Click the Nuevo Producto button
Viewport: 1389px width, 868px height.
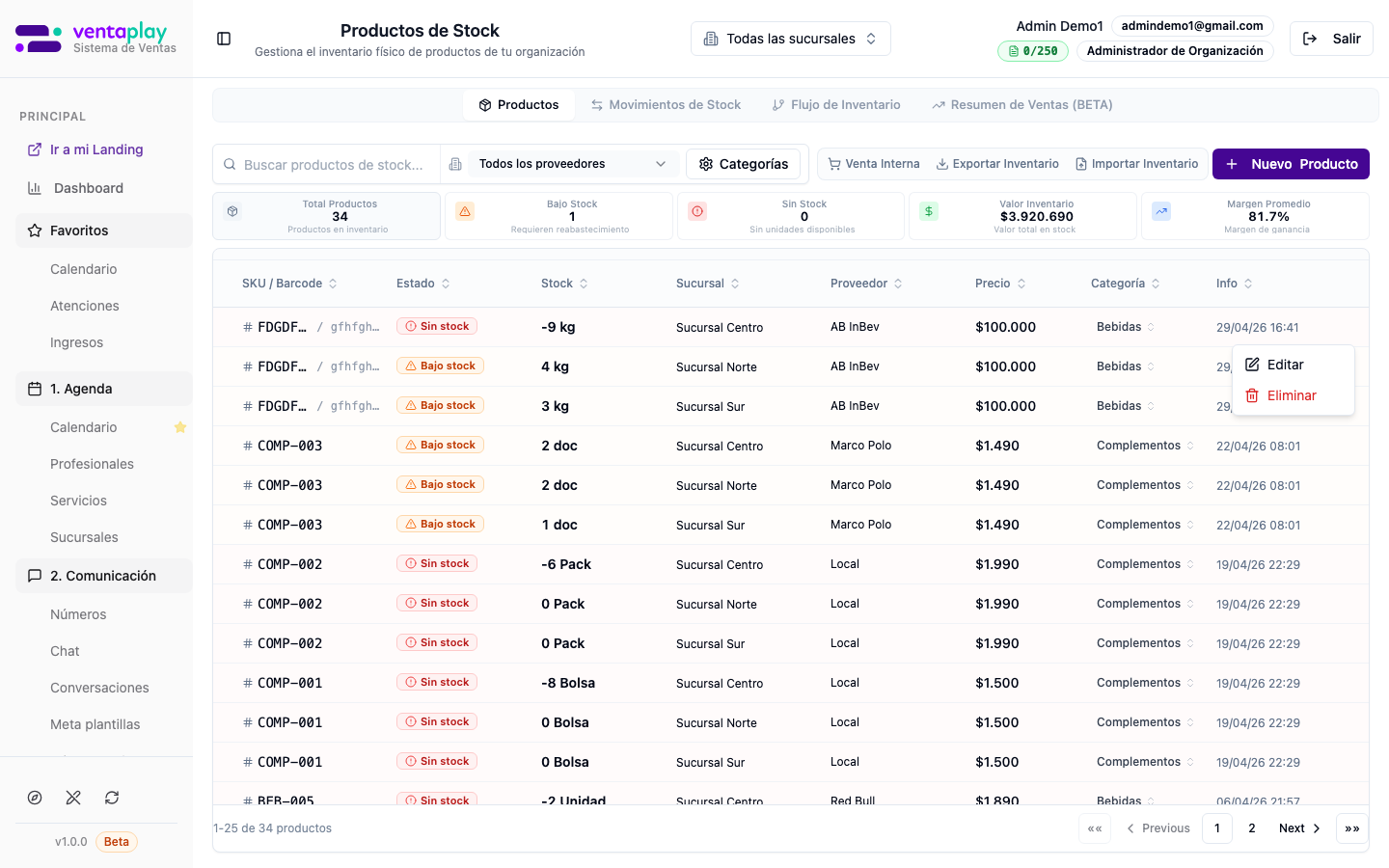click(1291, 164)
